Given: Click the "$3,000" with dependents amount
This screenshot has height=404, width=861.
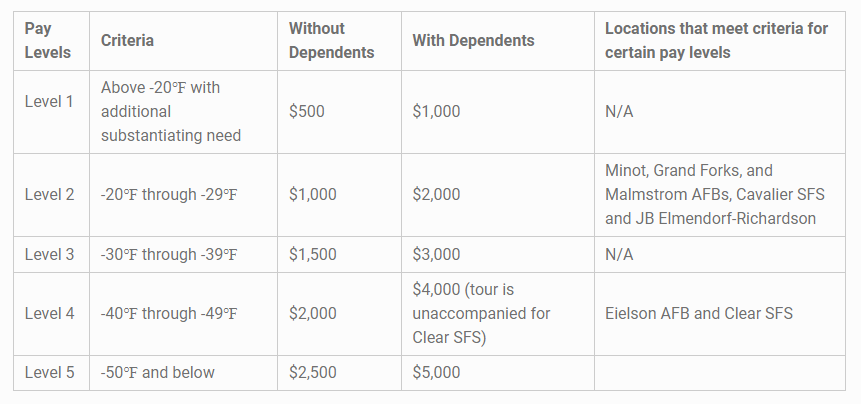Looking at the screenshot, I should click(x=436, y=254).
